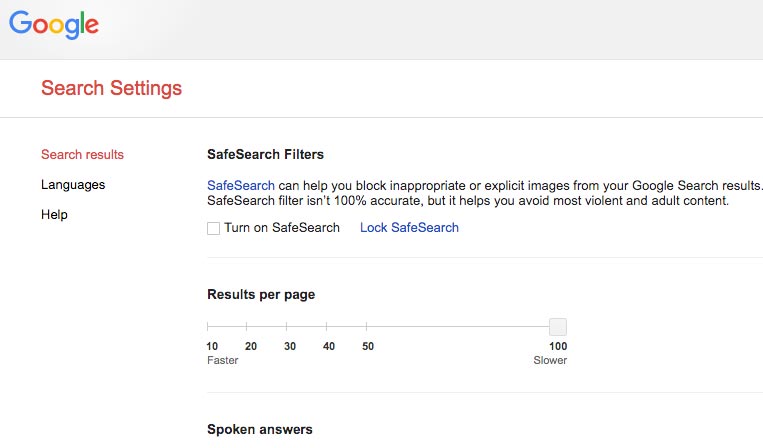
Task: Set results per page to 20
Action: 247,326
